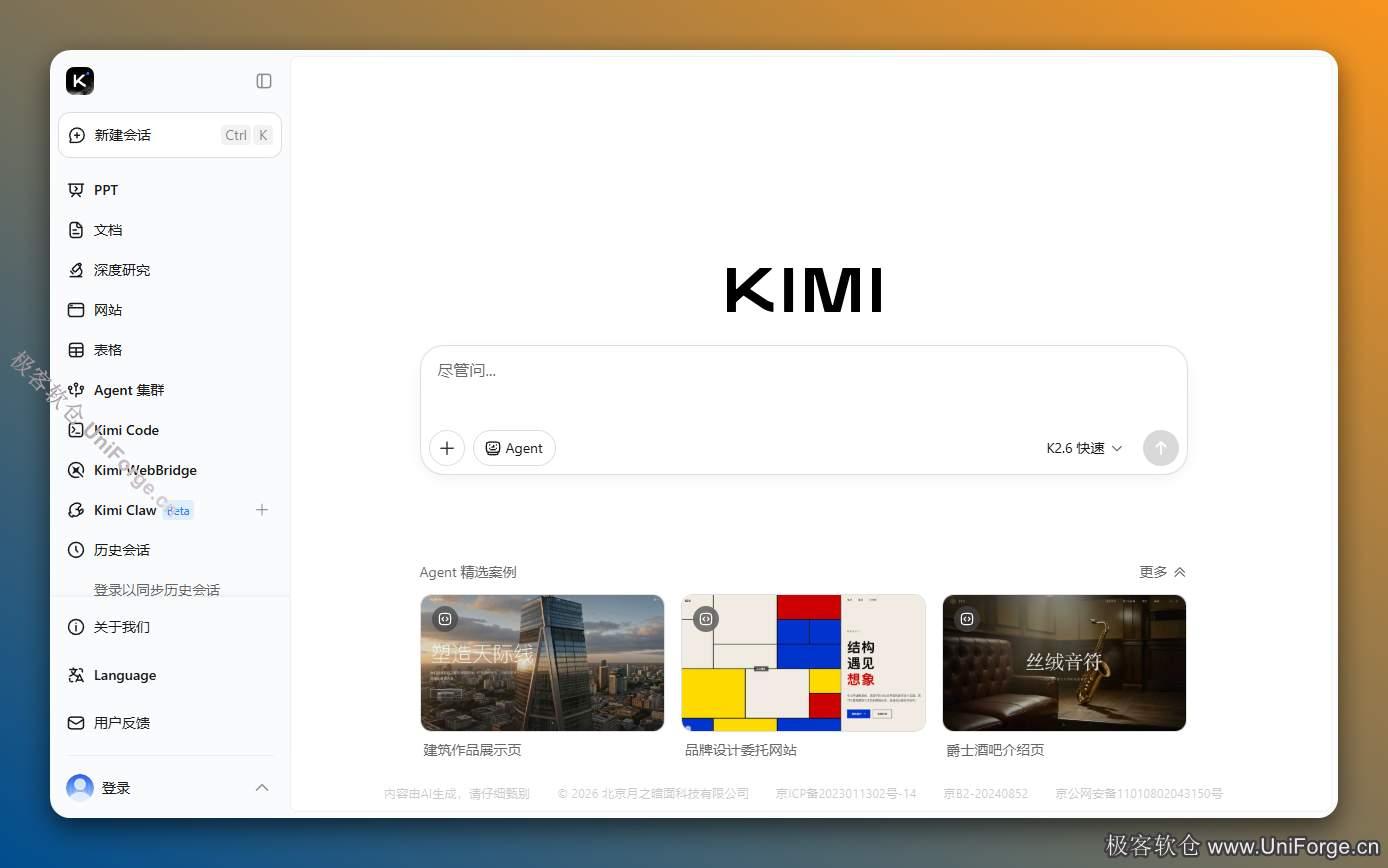The height and width of the screenshot is (868, 1388).
Task: Click the 京ICP备2023011302号-14 link
Action: point(846,794)
